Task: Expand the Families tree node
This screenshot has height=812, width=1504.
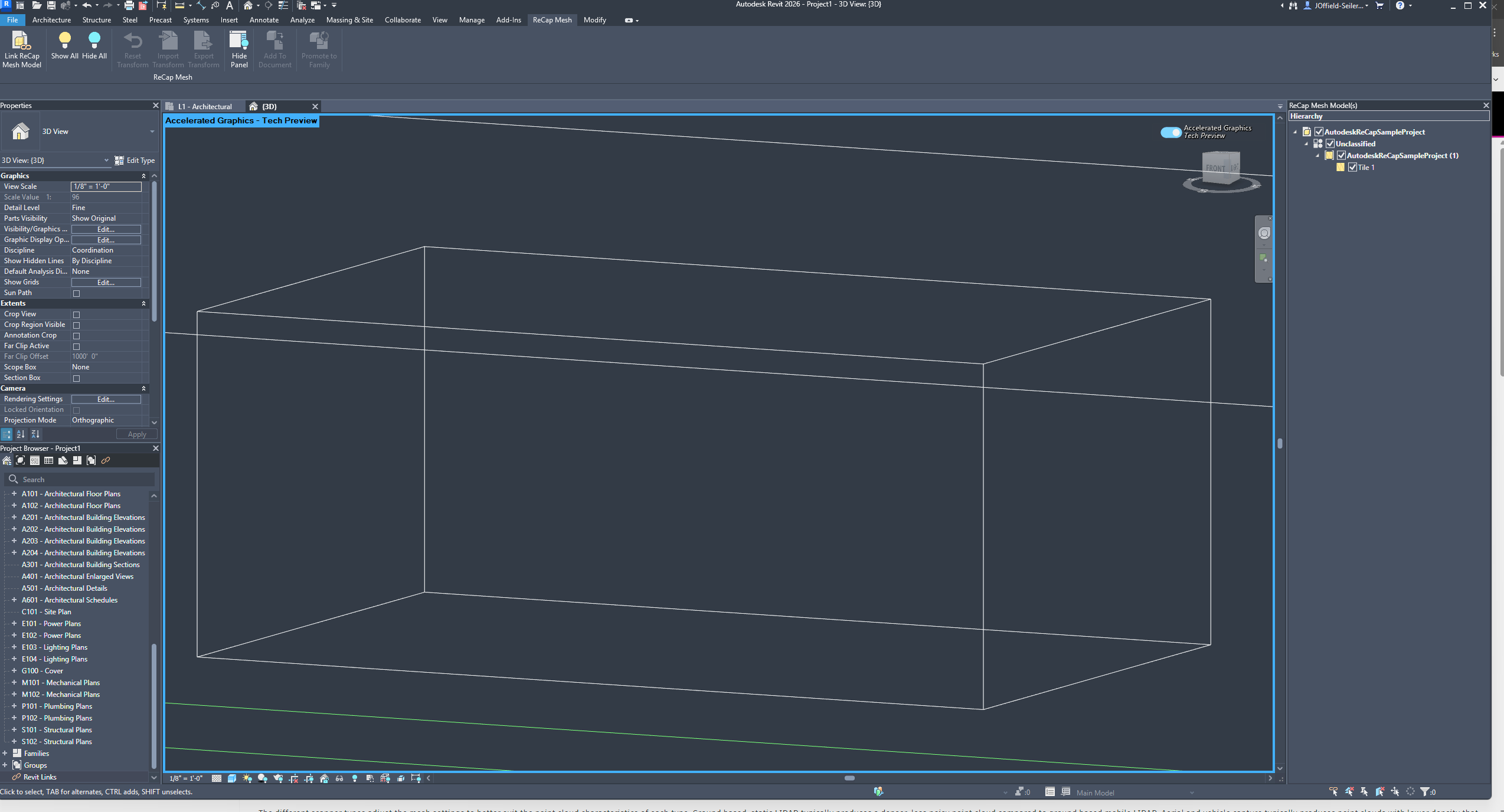Action: click(x=5, y=753)
